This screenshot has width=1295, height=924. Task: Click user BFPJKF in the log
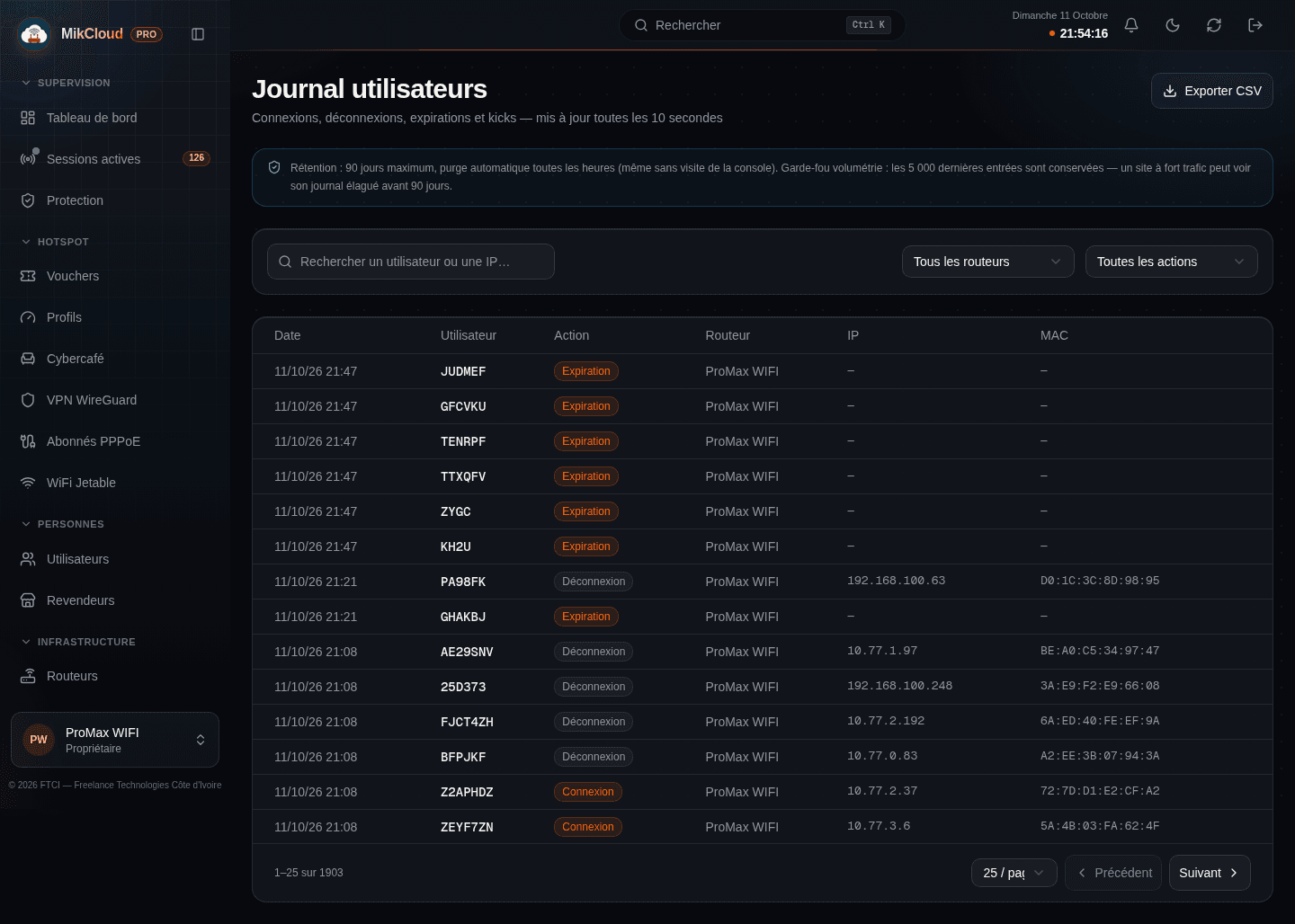point(463,757)
